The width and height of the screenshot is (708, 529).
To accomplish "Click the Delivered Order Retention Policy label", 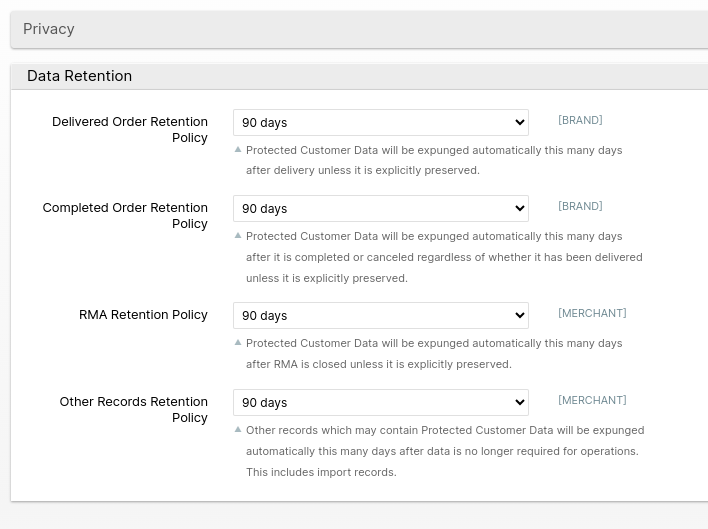I will pyautogui.click(x=130, y=130).
